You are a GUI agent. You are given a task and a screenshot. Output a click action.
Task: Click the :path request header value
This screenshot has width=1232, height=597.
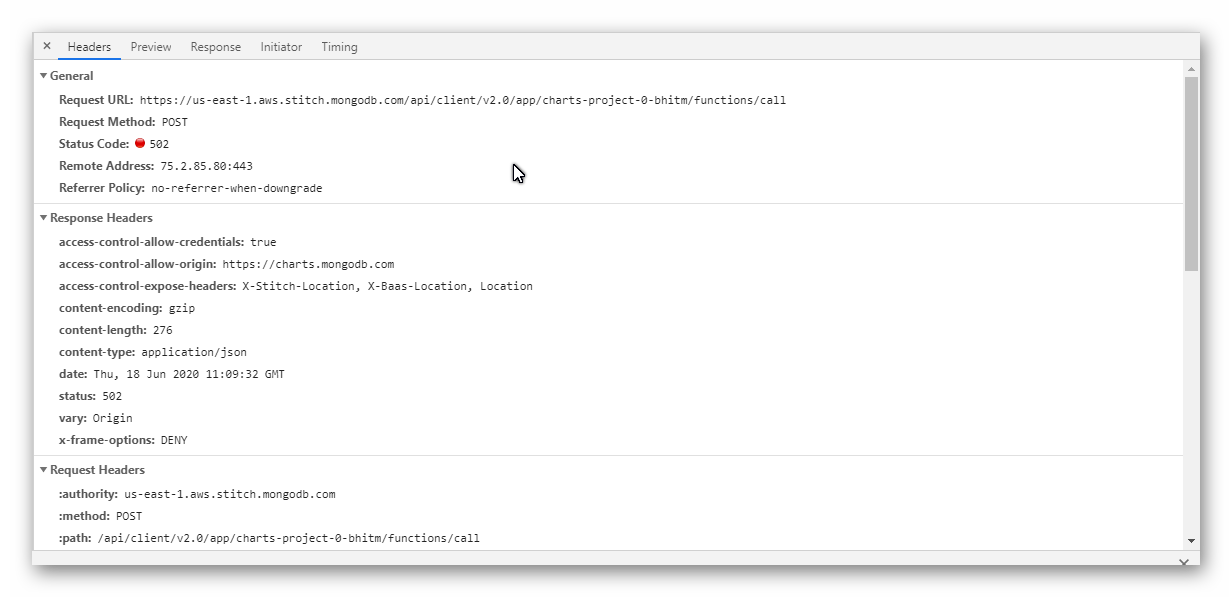point(288,538)
